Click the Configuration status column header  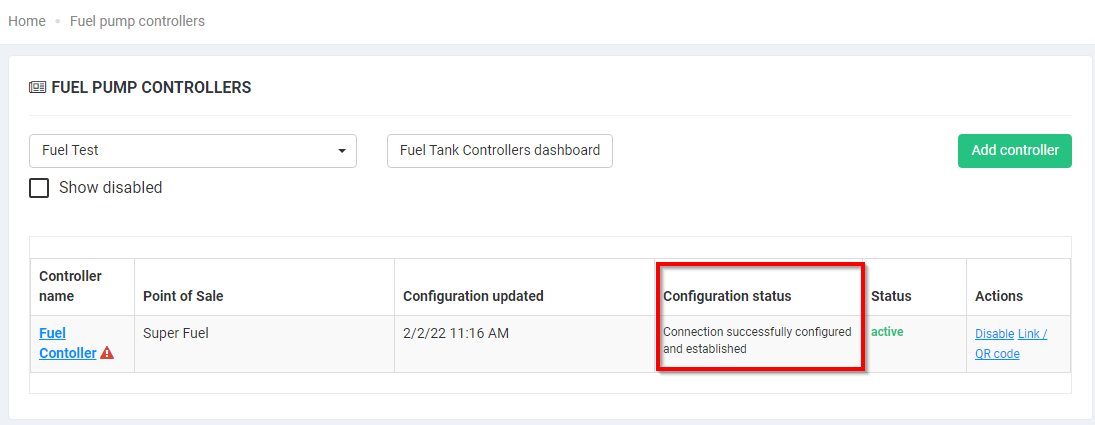[727, 296]
